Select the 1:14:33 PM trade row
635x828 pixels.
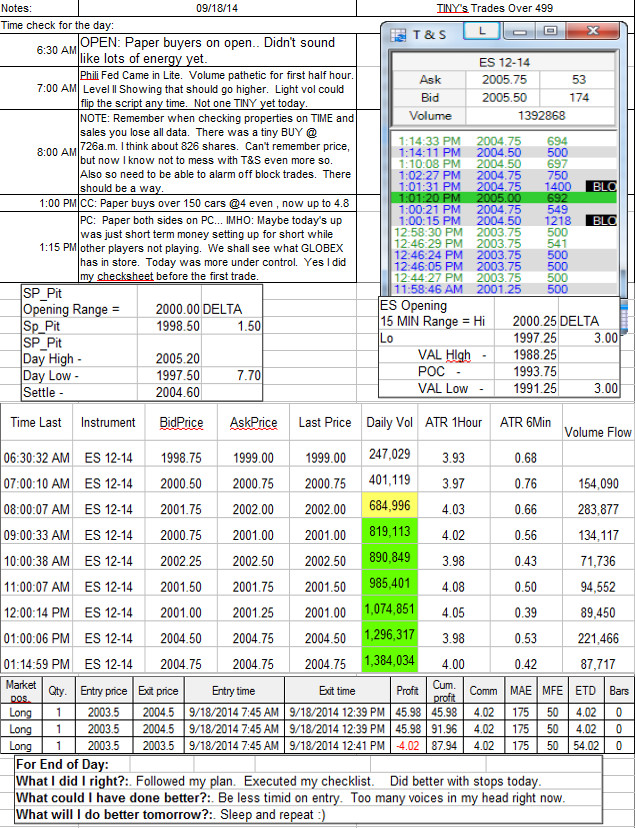coord(504,141)
